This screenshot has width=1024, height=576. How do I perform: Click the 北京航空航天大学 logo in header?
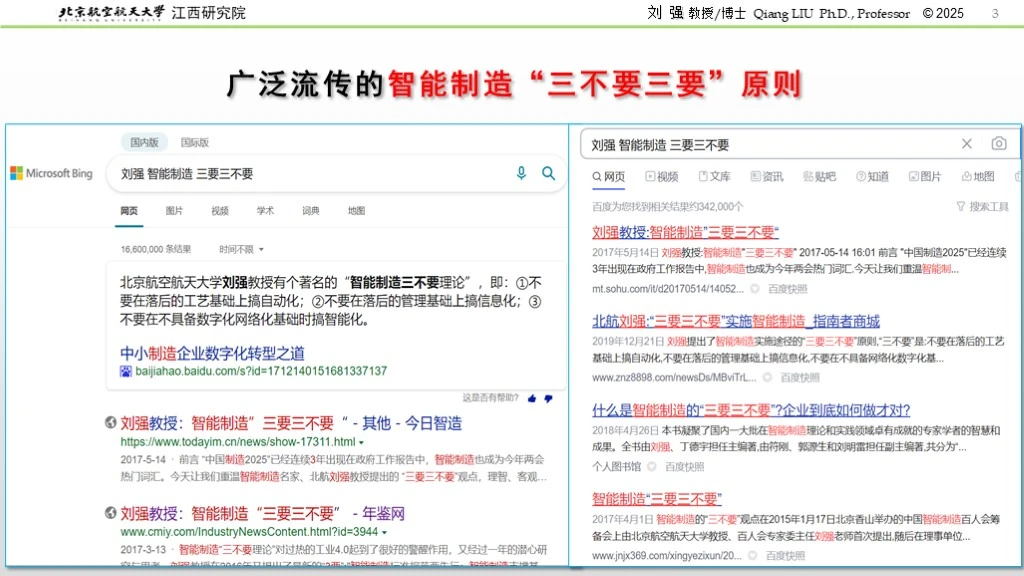111,13
